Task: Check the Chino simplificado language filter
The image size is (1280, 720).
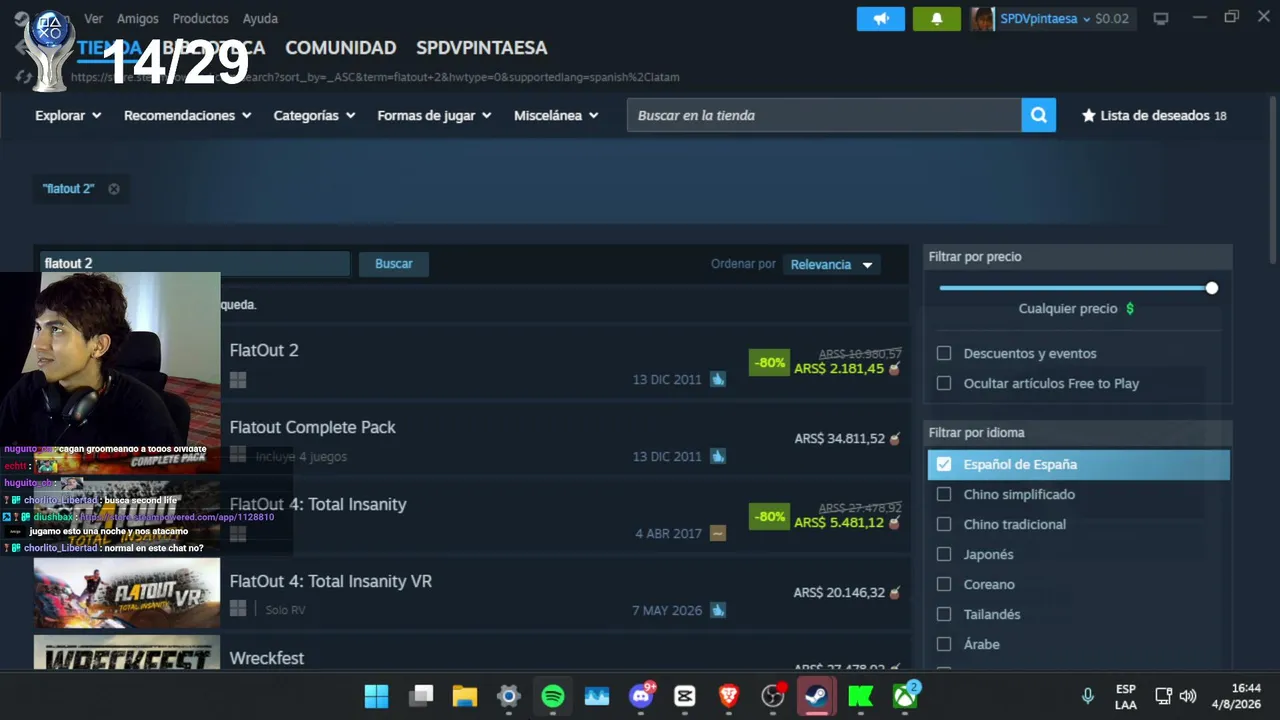Action: coord(944,494)
